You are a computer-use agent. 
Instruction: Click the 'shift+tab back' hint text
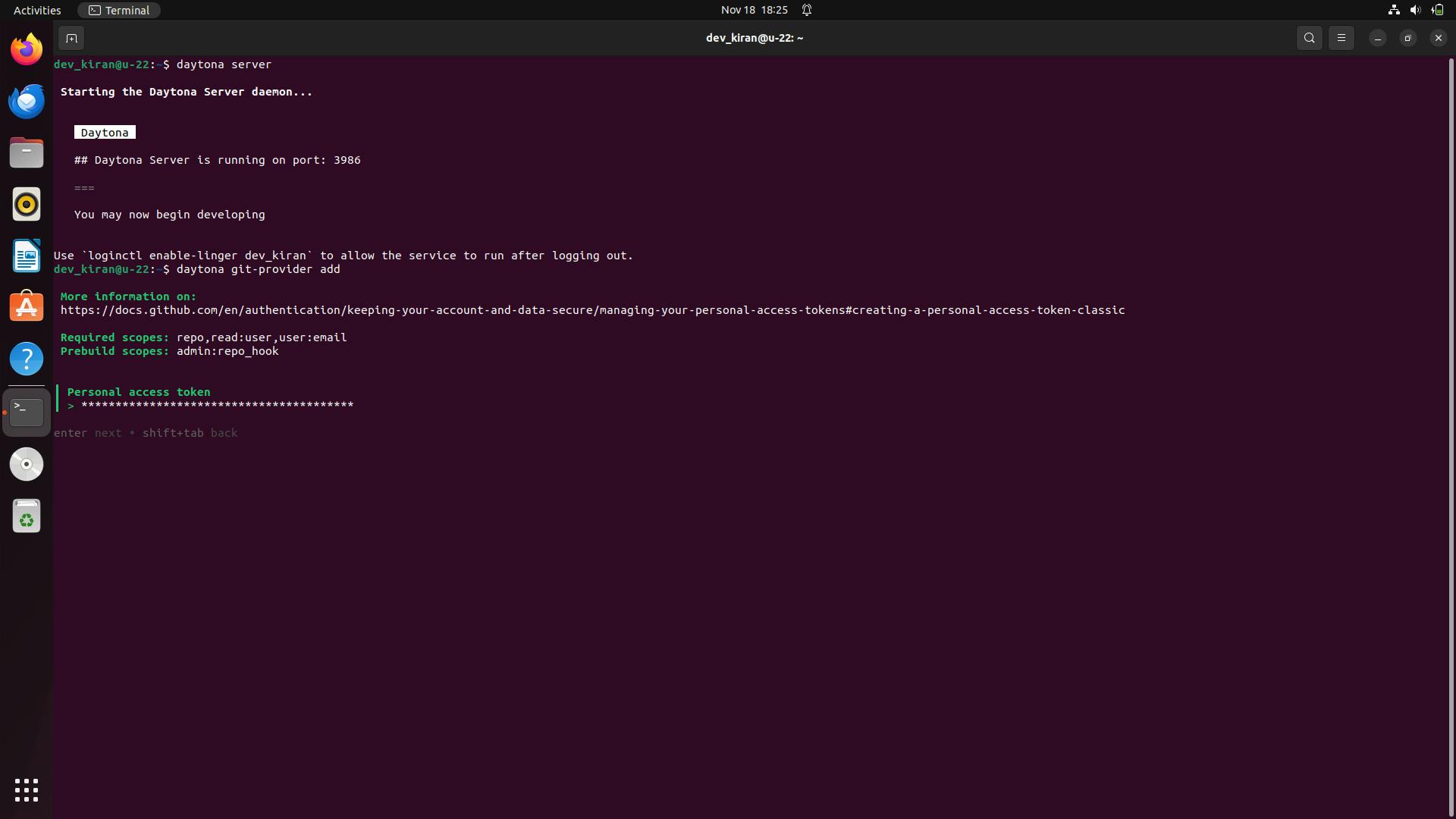[190, 433]
